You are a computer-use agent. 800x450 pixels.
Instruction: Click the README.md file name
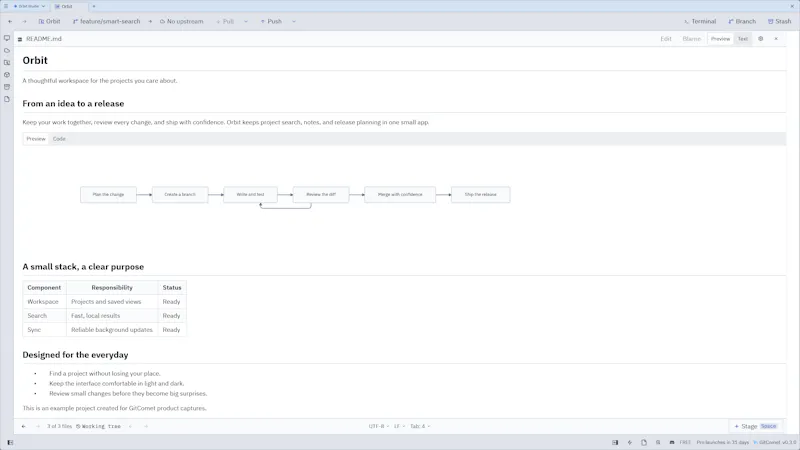point(44,39)
